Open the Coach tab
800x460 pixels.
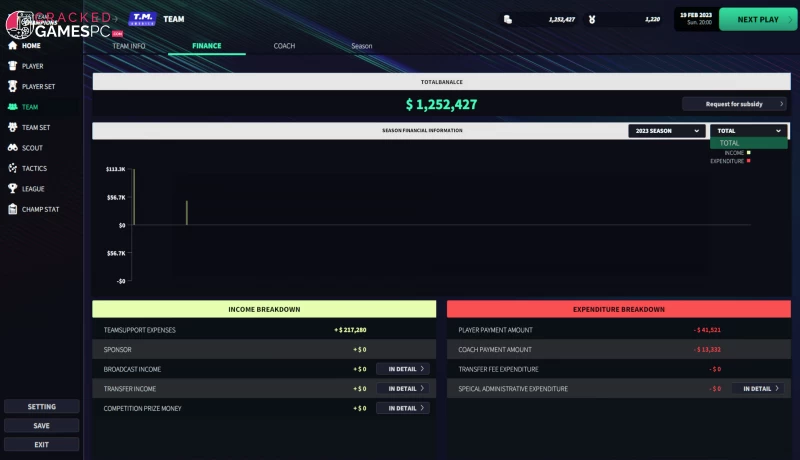click(284, 46)
